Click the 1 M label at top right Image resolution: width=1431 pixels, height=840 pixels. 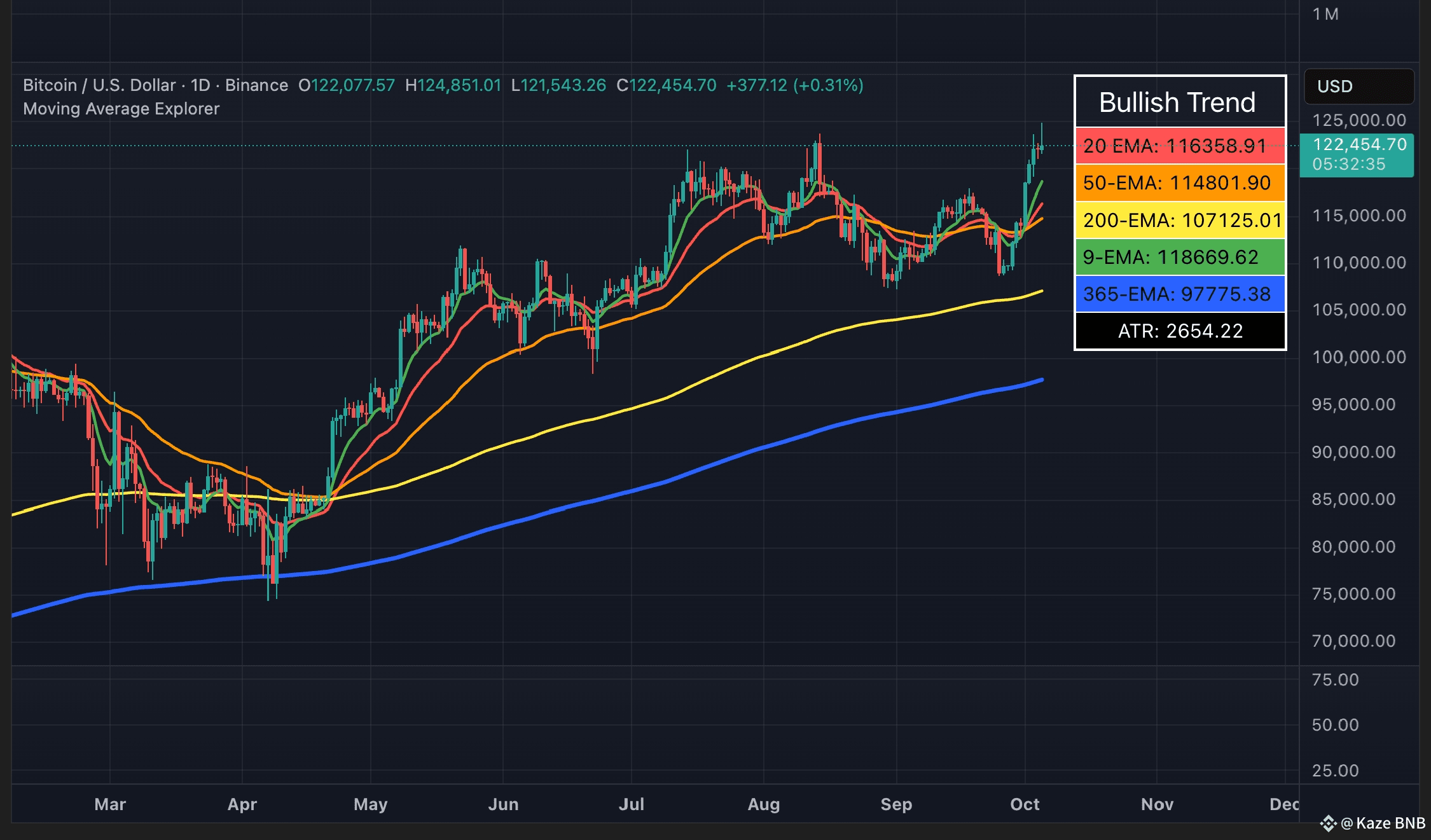point(1325,14)
